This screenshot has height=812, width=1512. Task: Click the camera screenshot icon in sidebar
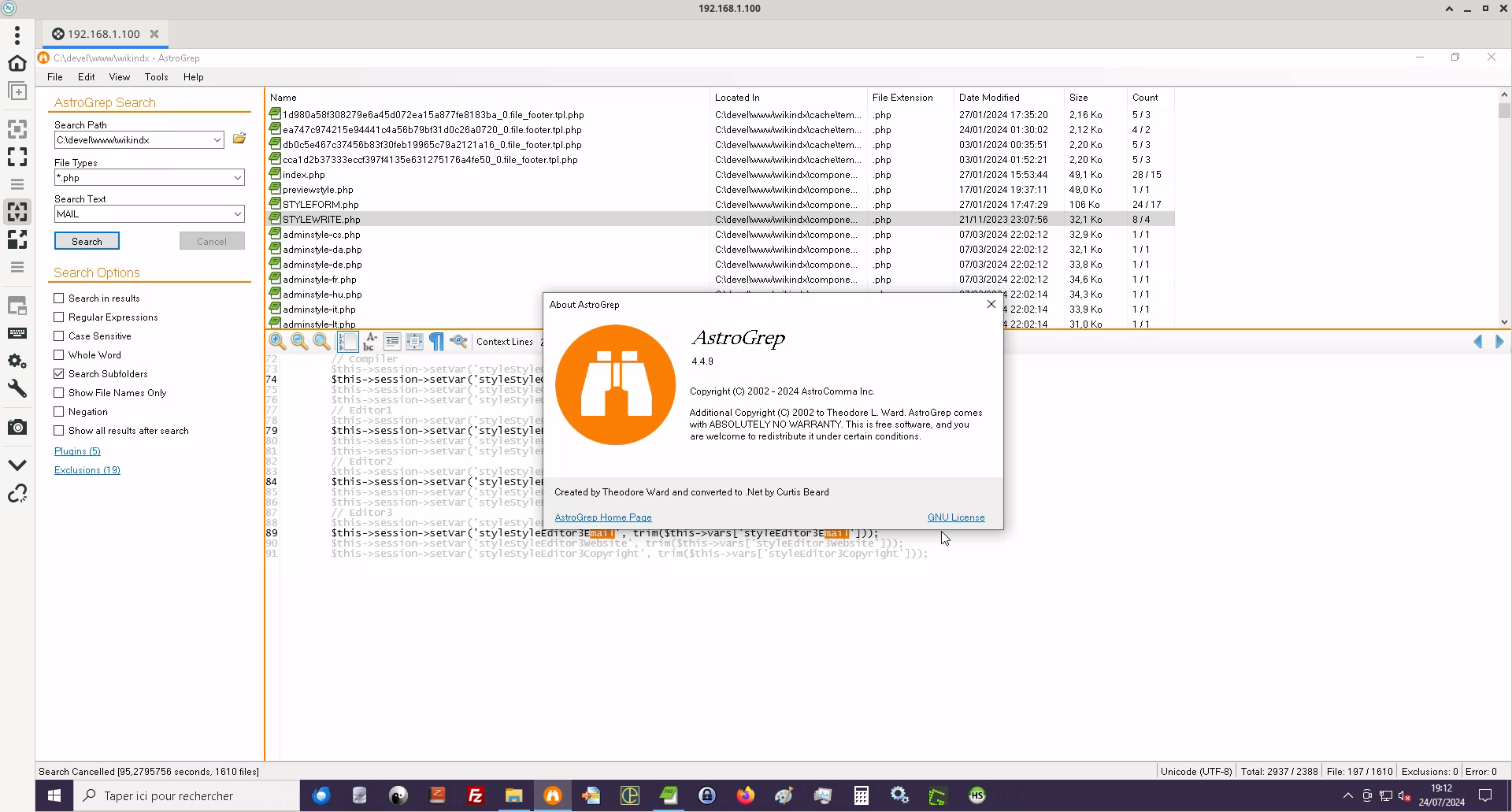click(17, 427)
